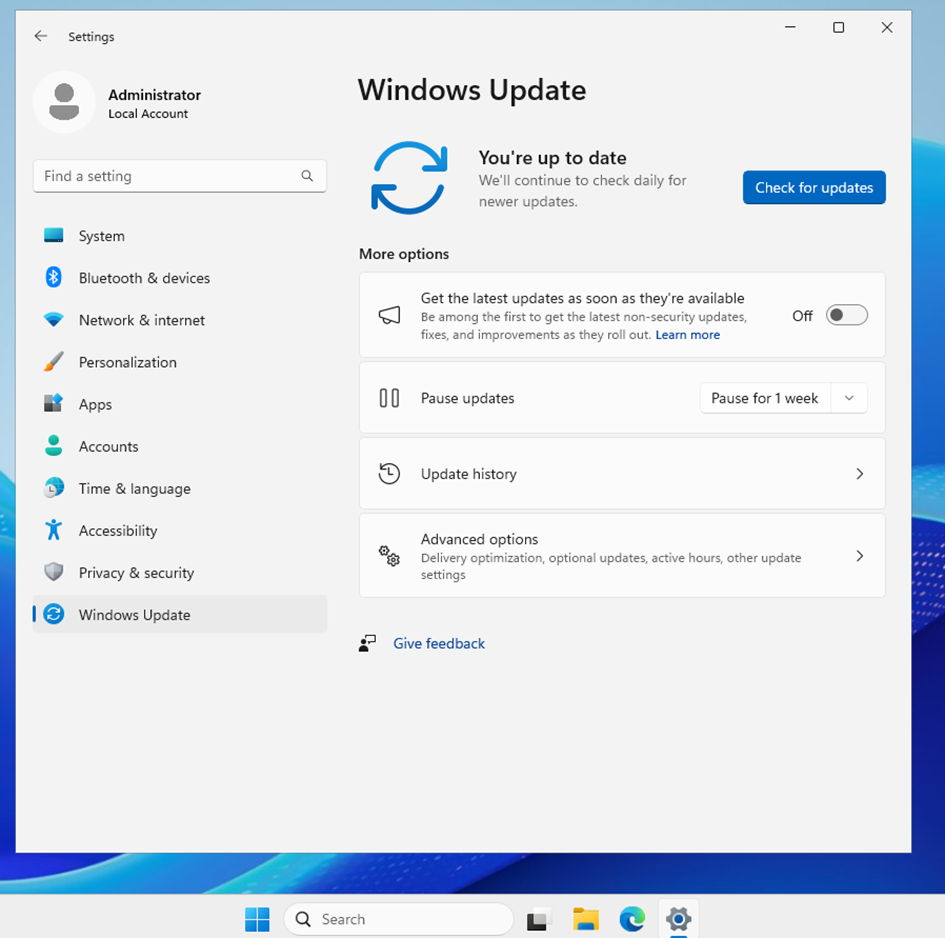Click Pause for 1 week button
The width and height of the screenshot is (945, 938).
765,398
